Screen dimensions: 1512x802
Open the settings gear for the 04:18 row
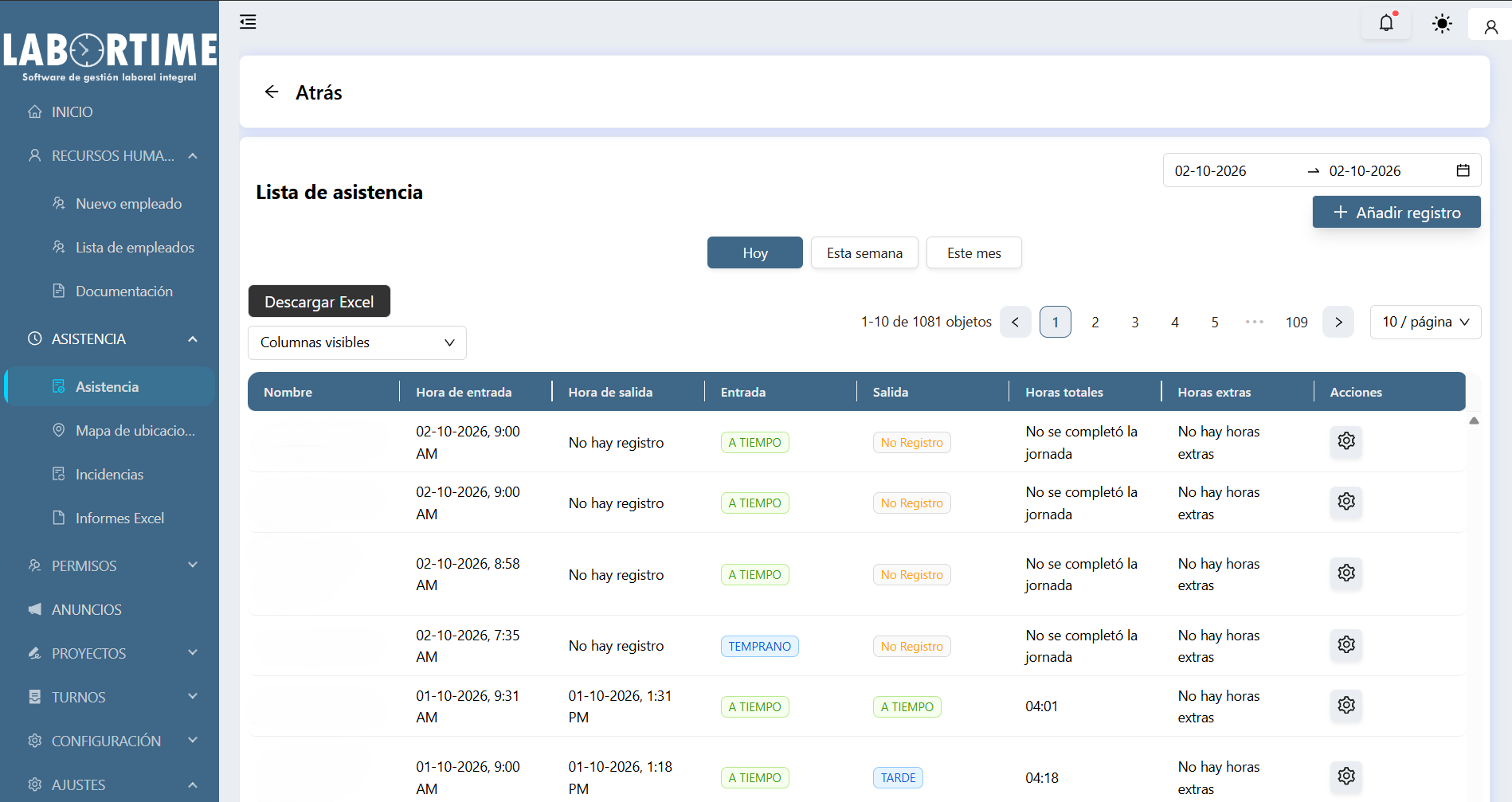pyautogui.click(x=1346, y=776)
